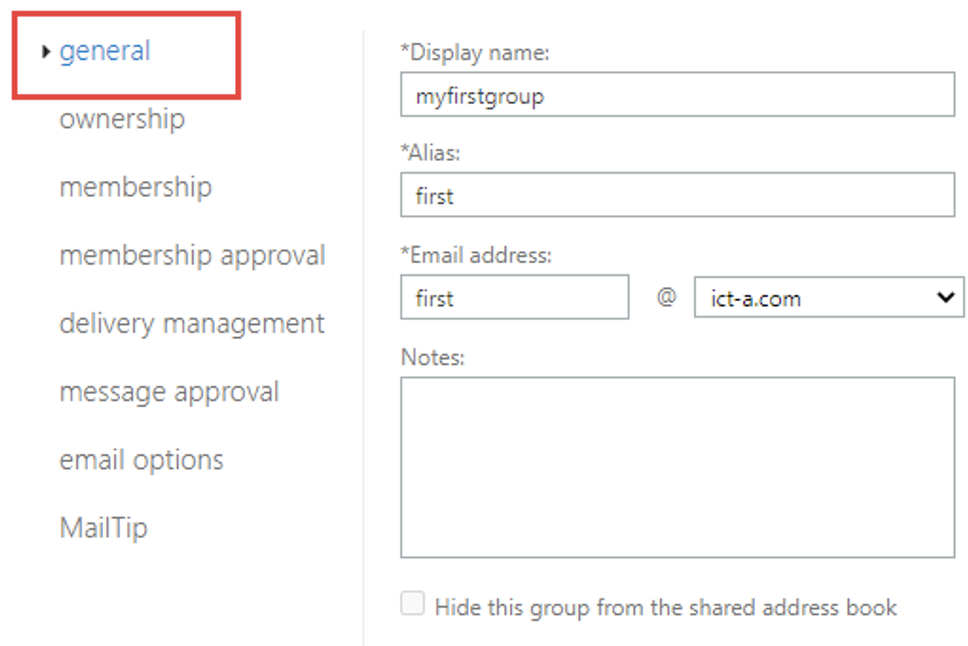Click the '*Email address:' label
This screenshot has width=968, height=646.
pos(475,255)
